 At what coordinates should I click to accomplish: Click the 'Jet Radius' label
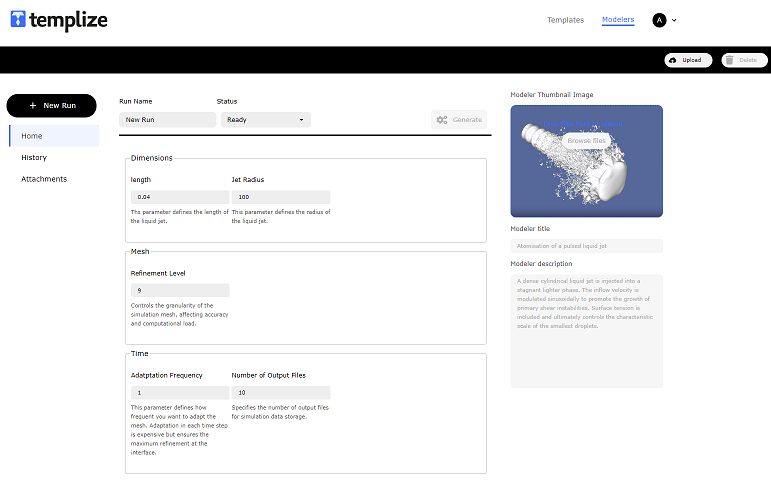[x=248, y=180]
